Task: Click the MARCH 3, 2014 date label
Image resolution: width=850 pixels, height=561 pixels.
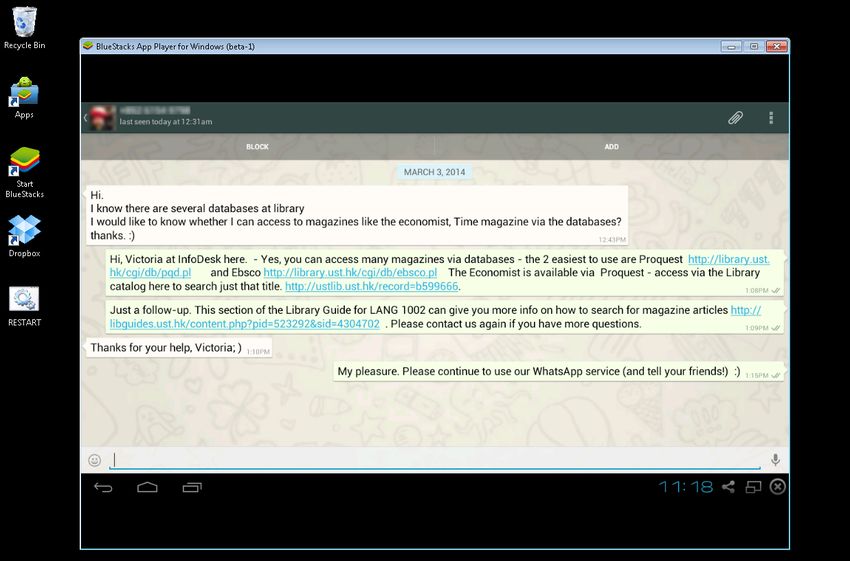Action: (434, 172)
